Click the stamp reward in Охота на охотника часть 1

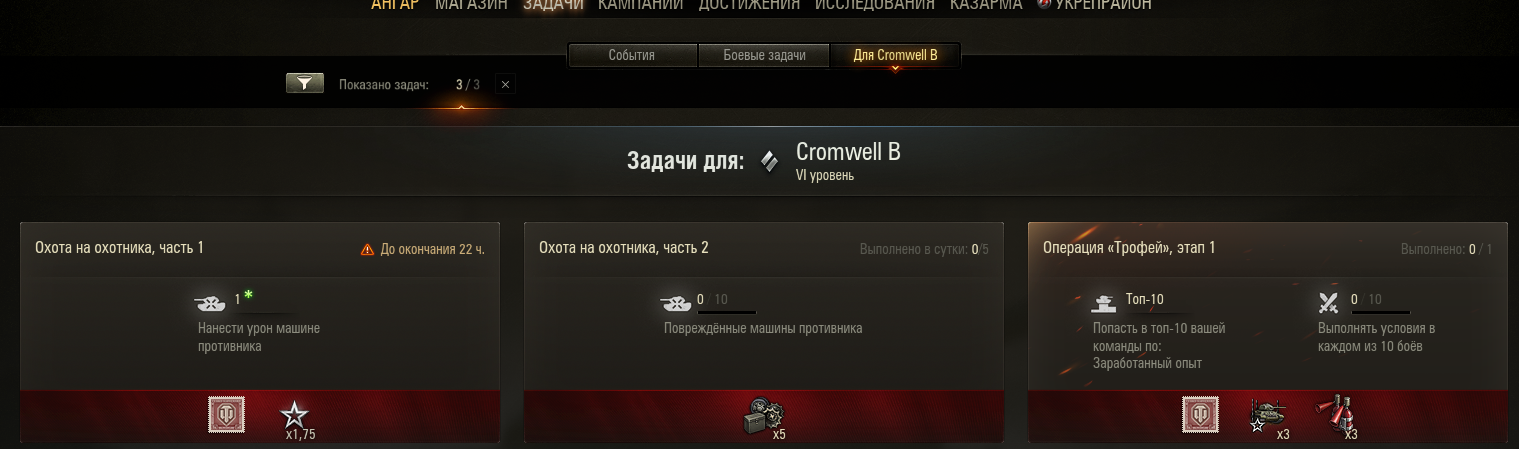click(226, 414)
